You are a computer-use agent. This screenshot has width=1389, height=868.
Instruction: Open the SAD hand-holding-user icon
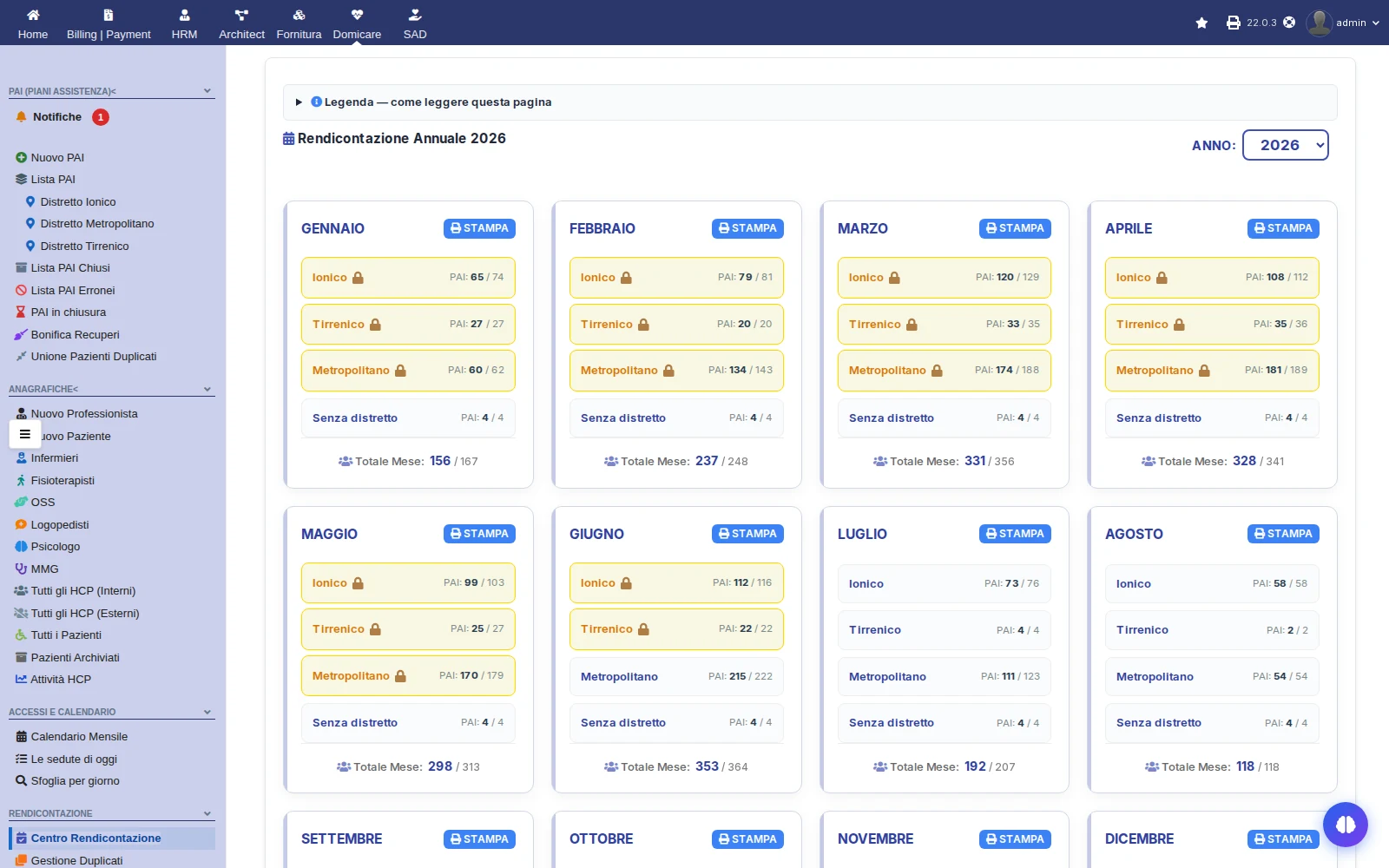pos(415,15)
